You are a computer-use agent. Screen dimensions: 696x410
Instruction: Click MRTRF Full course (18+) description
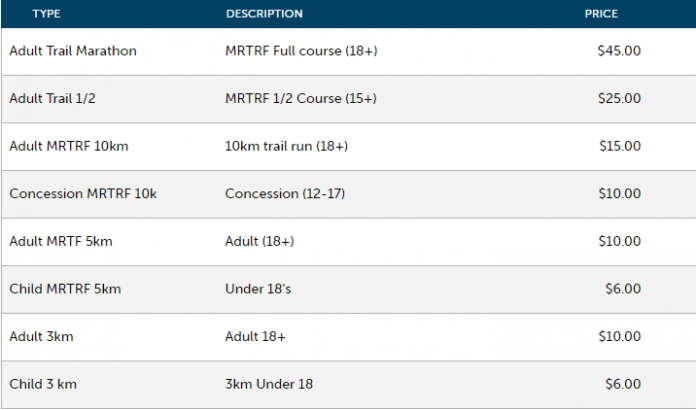click(301, 51)
